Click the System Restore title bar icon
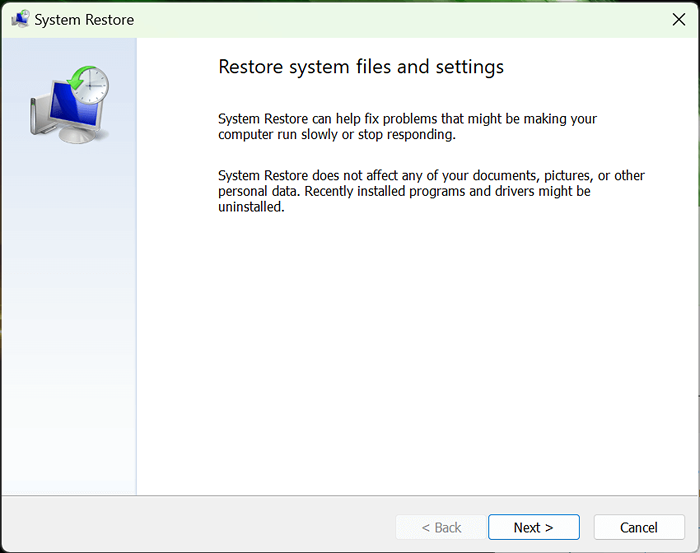The width and height of the screenshot is (700, 553). pyautogui.click(x=20, y=19)
